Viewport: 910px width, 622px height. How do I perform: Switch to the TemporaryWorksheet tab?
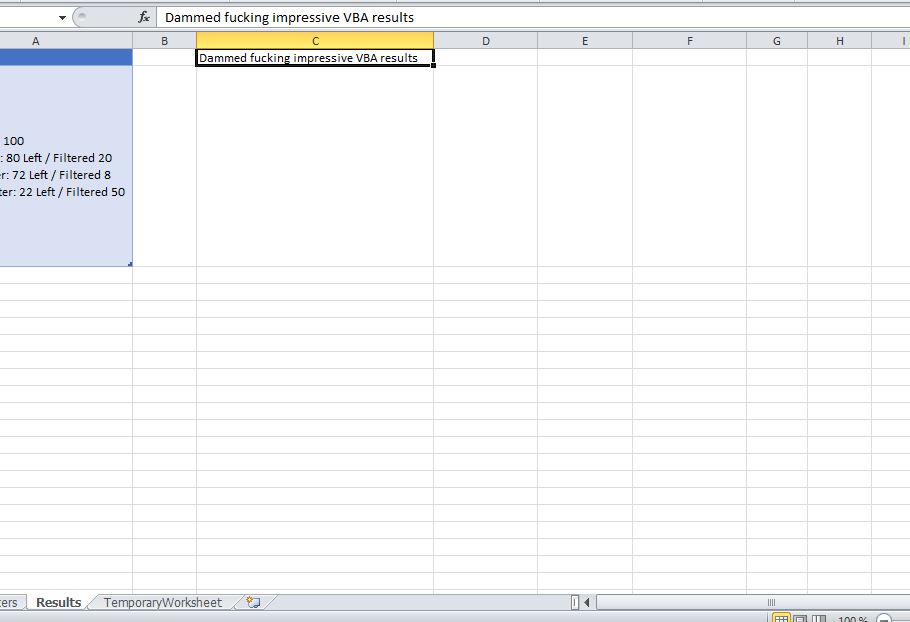coord(163,602)
